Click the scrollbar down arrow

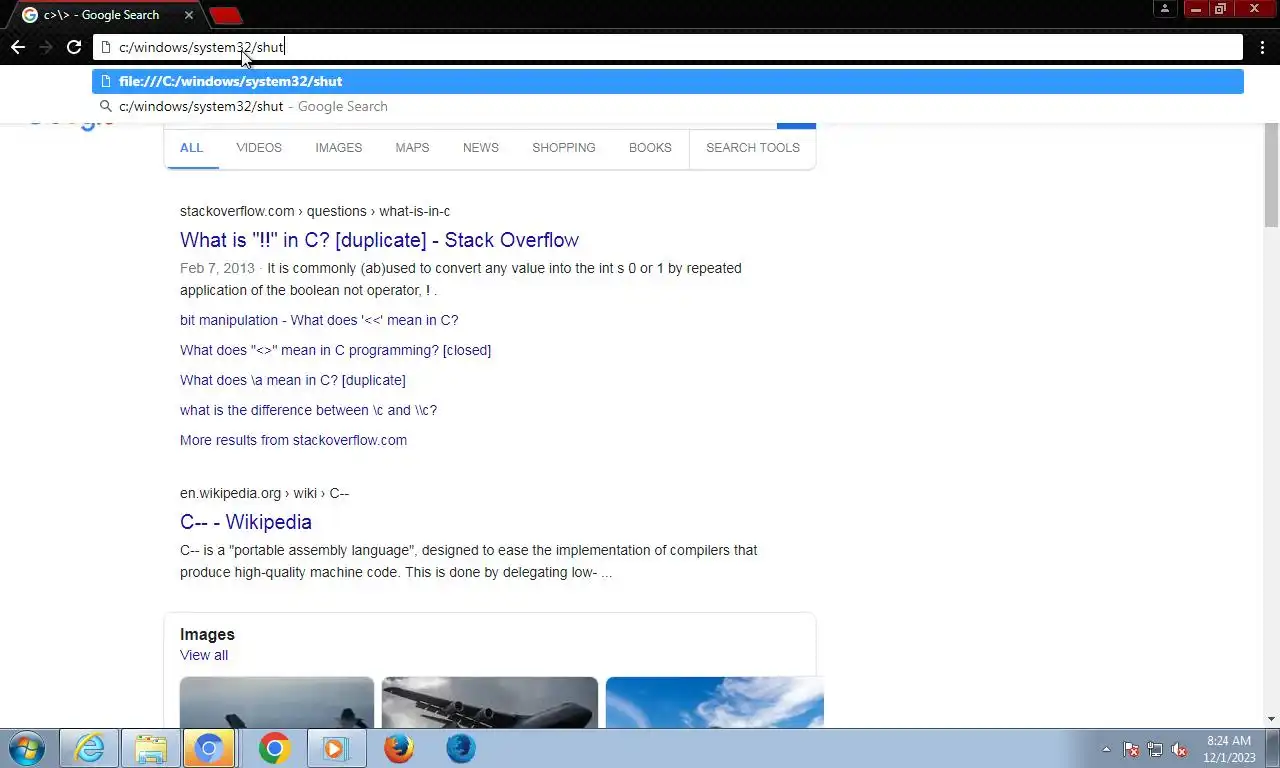coord(1272,719)
